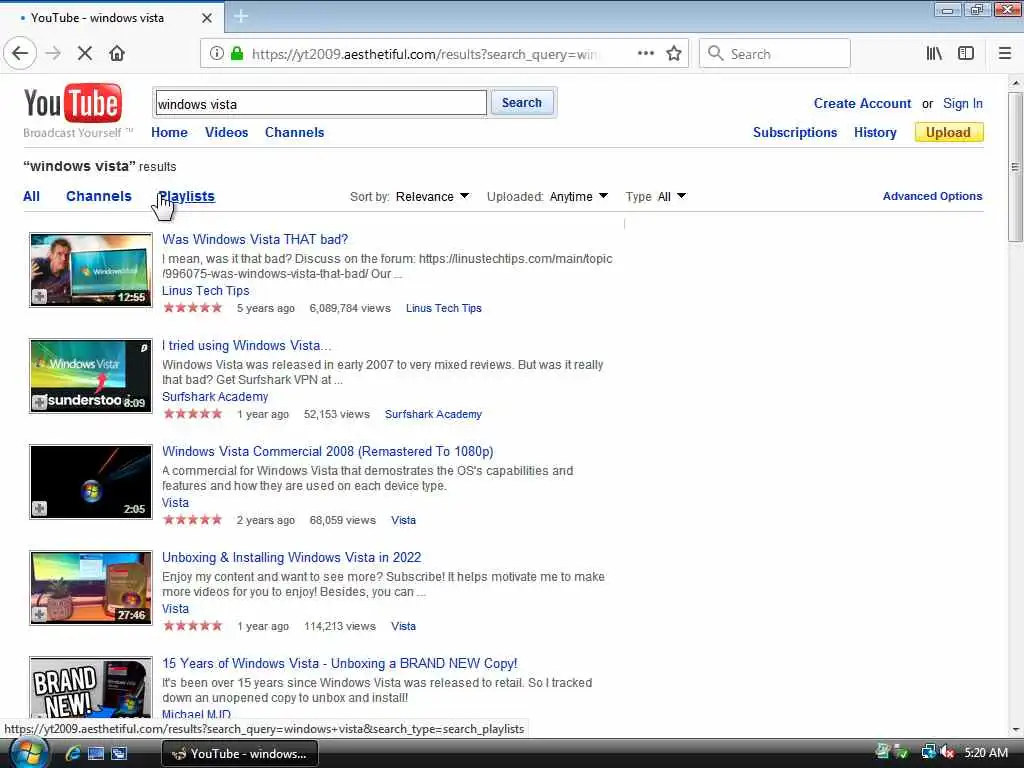Open the Sign In link
1024x768 pixels.
[x=963, y=103]
